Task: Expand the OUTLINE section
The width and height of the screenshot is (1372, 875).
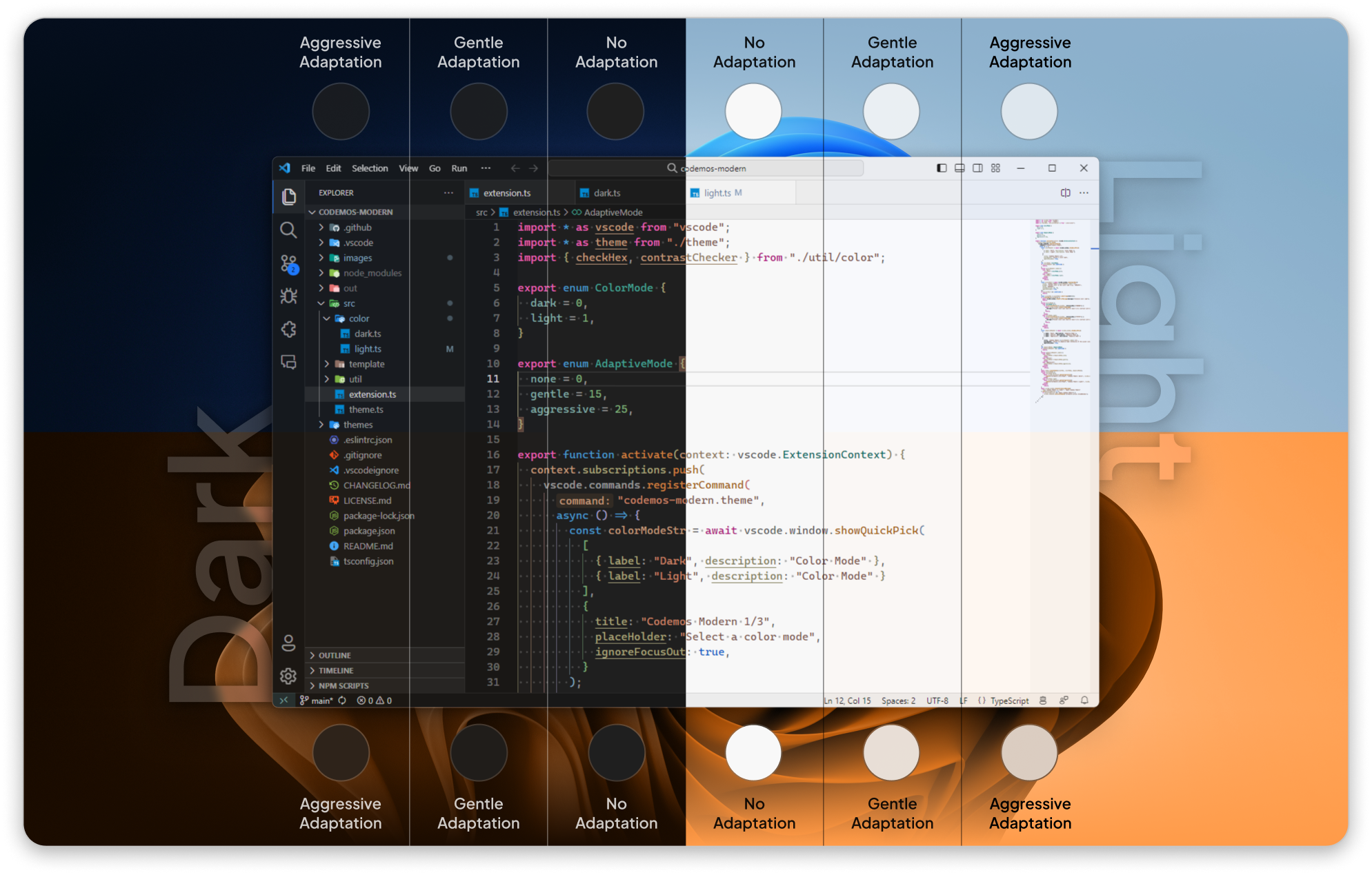Action: coord(335,656)
